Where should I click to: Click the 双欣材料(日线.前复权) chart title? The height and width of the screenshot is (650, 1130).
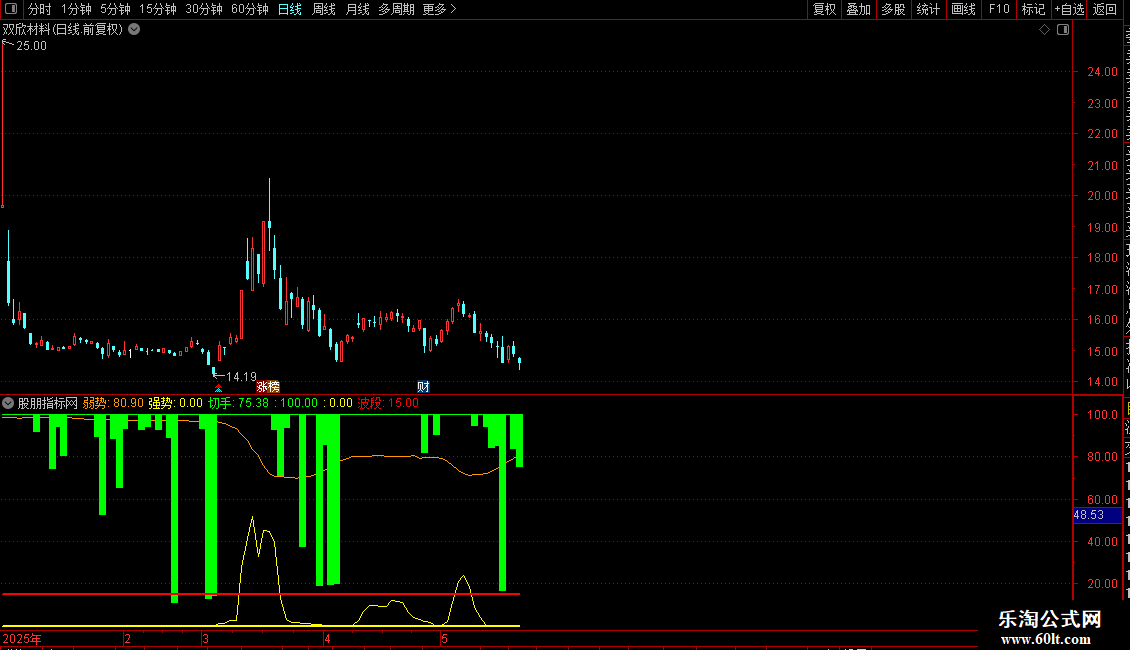click(x=63, y=30)
